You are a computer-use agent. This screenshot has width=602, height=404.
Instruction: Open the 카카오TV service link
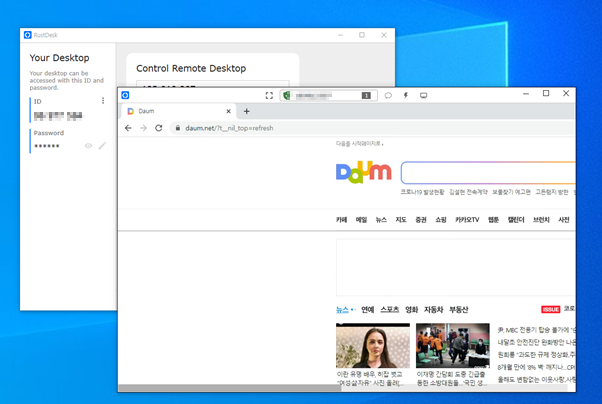(467, 220)
